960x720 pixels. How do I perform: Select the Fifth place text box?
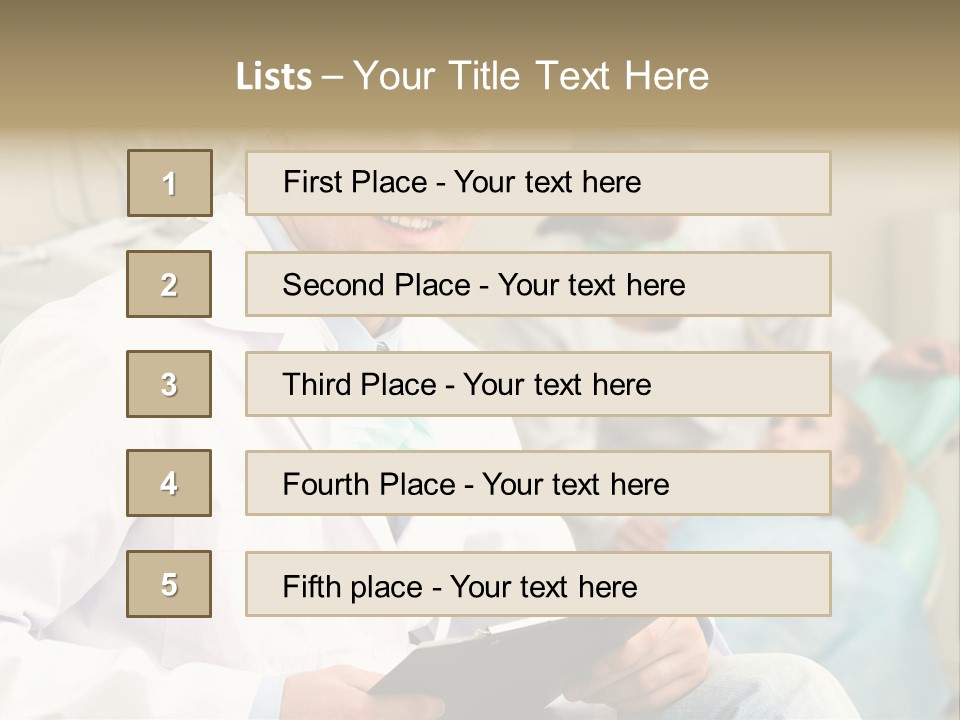538,584
